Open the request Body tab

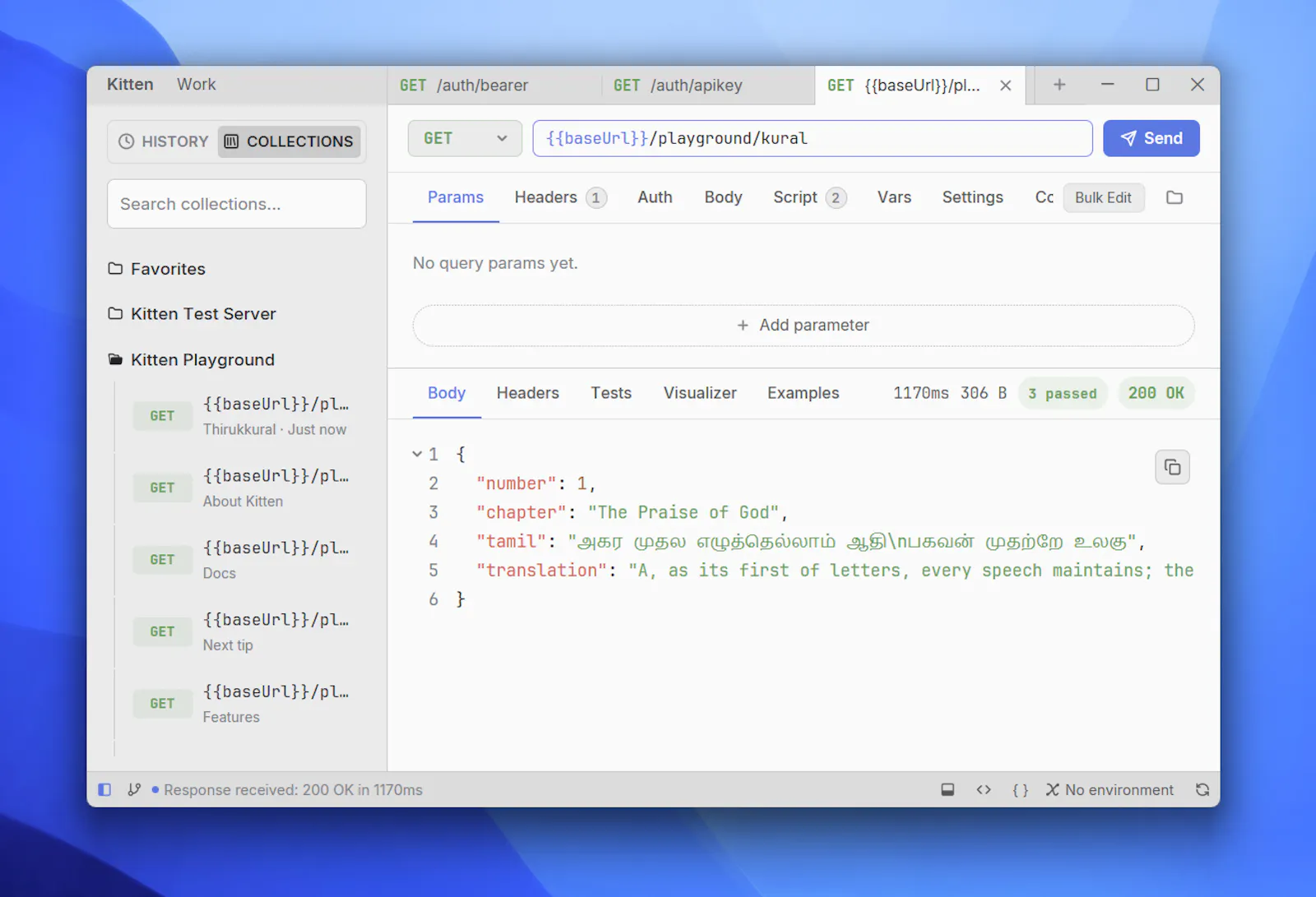coord(723,197)
